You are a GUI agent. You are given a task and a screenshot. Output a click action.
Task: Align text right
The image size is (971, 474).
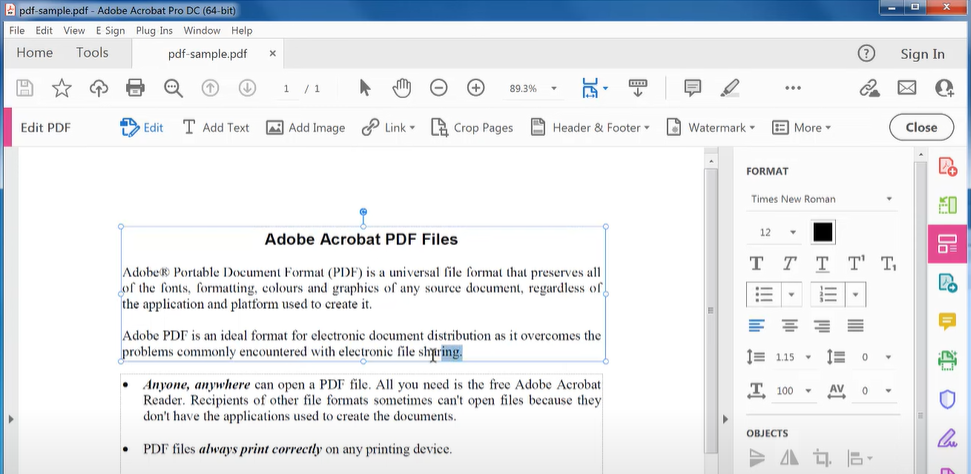[822, 325]
